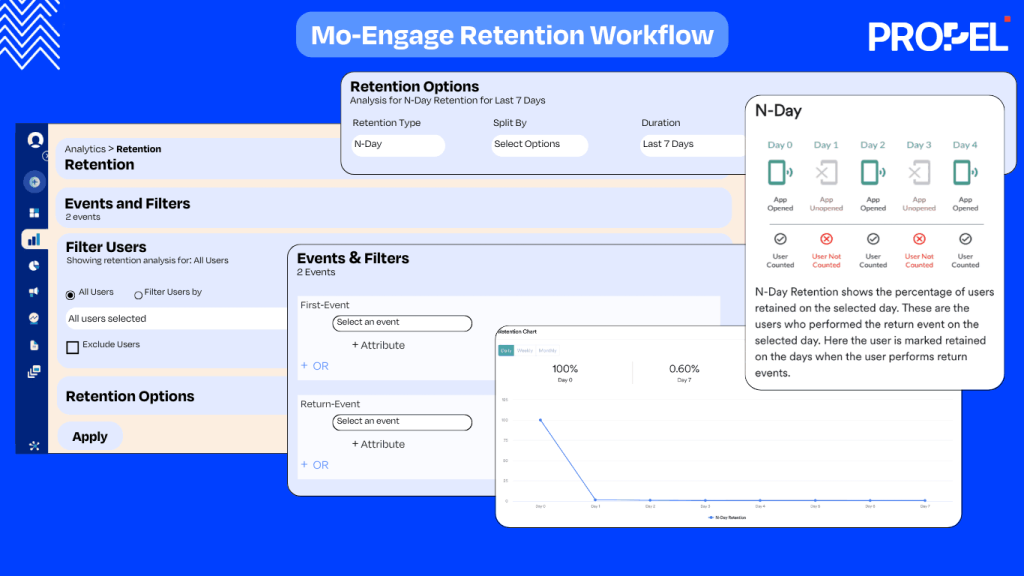Expand the Events and Filters section

coord(394,208)
